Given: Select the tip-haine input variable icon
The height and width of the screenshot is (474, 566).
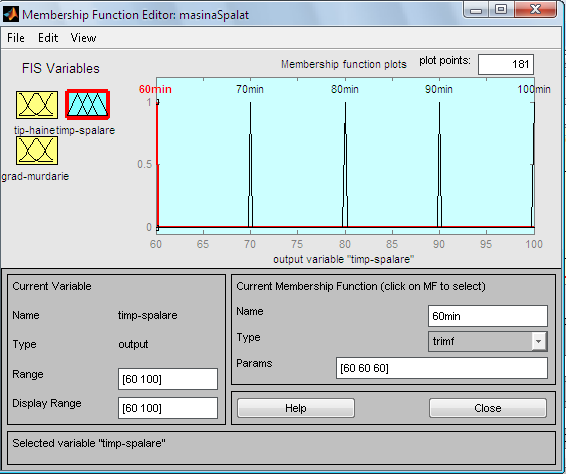Looking at the screenshot, I should 37,105.
